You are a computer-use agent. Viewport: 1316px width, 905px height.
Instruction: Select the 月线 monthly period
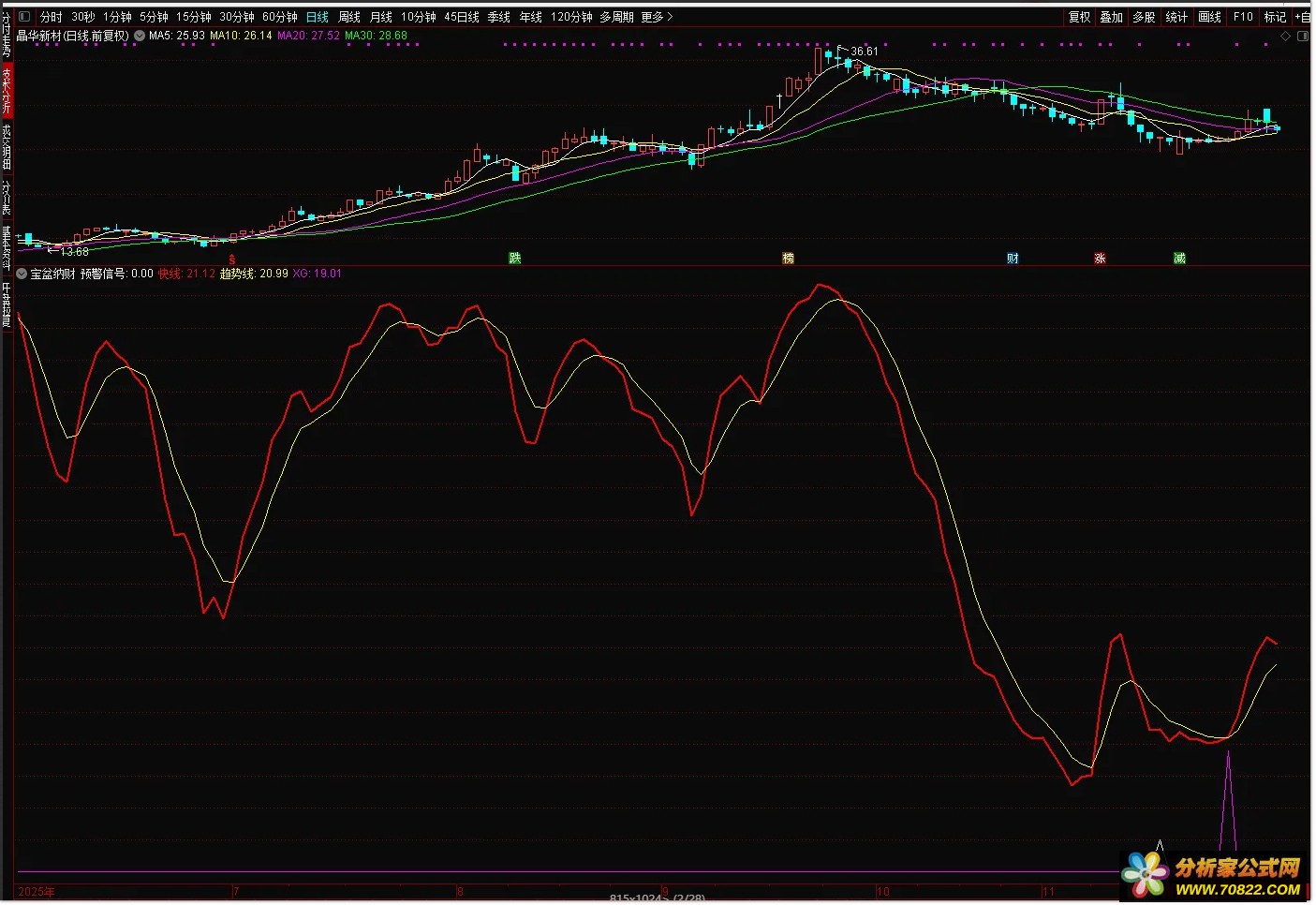(381, 17)
